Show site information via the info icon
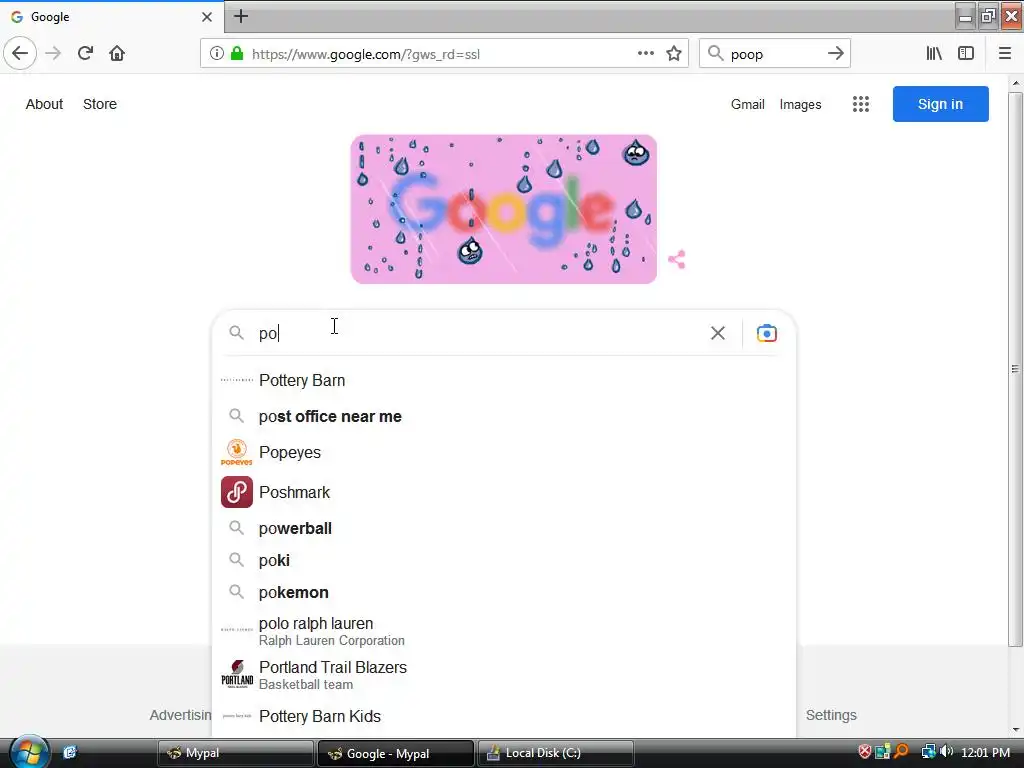The image size is (1024, 768). point(216,54)
